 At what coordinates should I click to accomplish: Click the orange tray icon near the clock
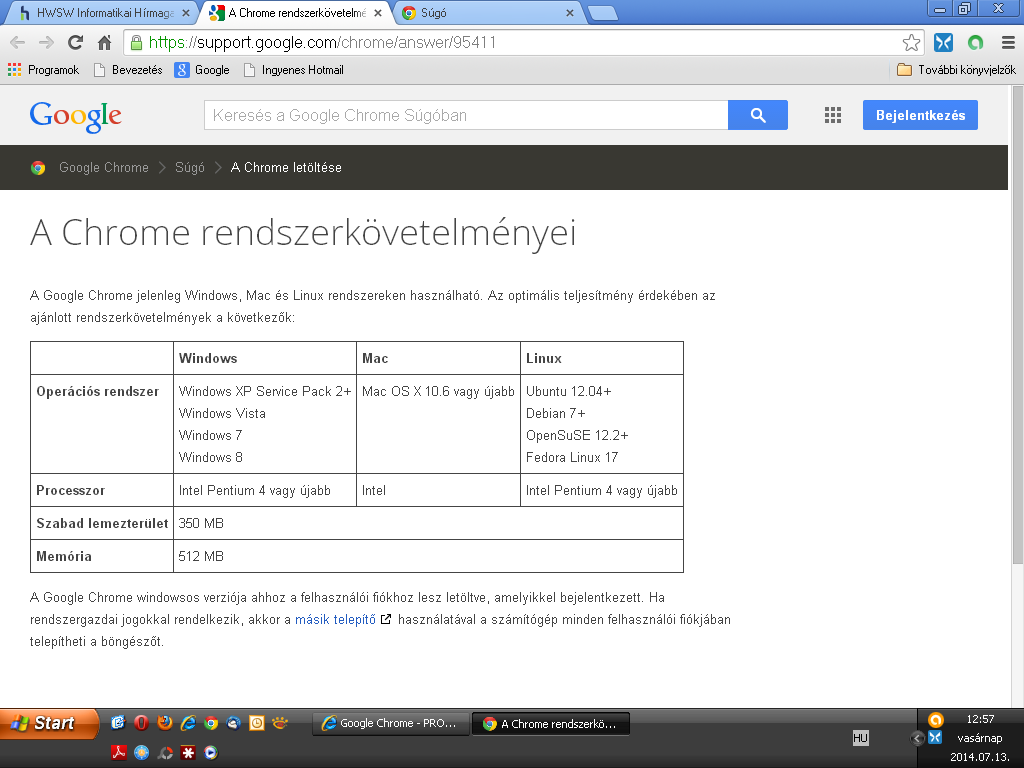[935, 720]
